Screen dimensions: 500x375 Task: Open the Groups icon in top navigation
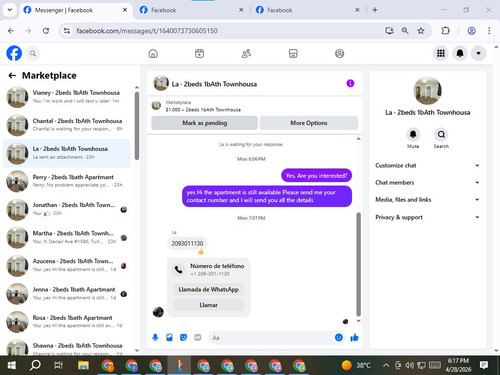click(339, 53)
